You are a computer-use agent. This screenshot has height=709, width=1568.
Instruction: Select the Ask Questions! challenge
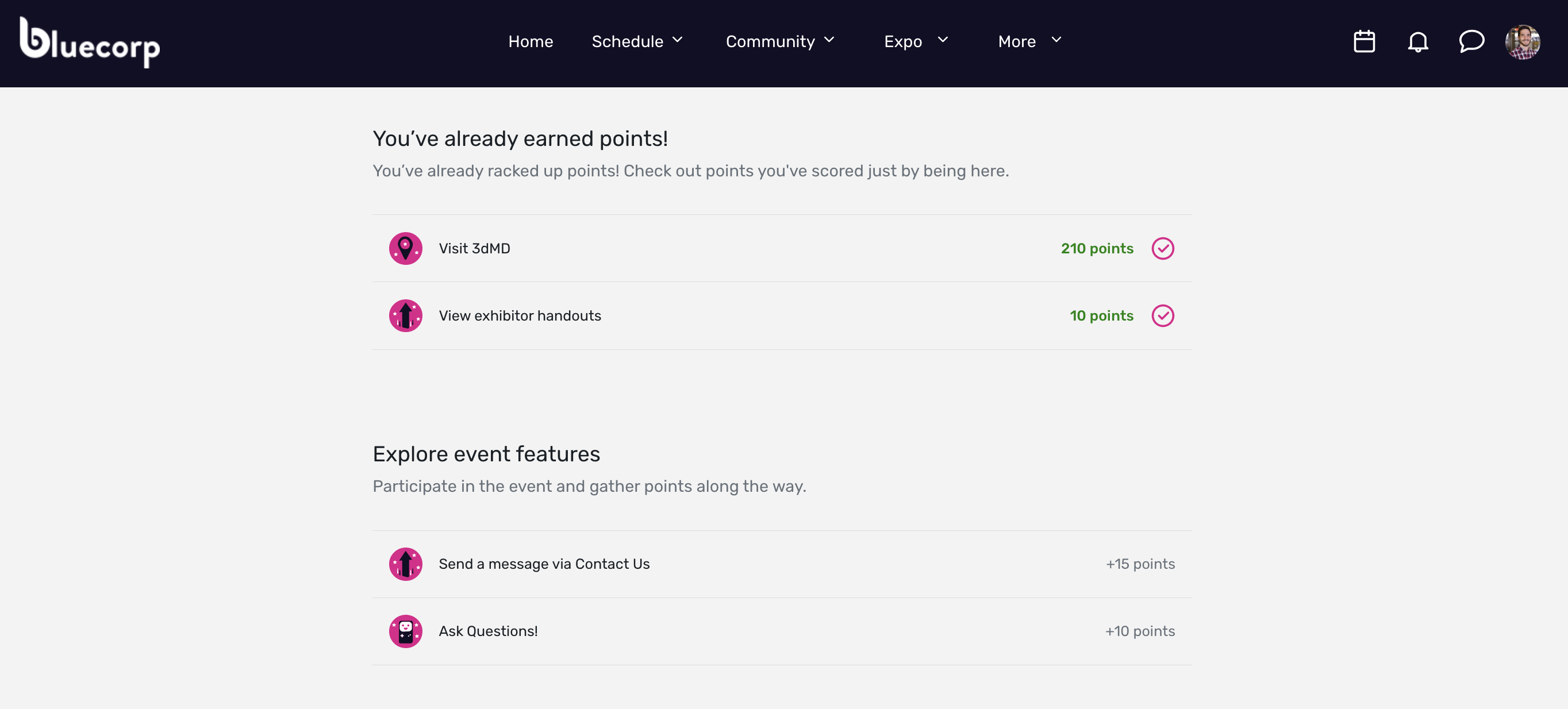[x=487, y=630]
